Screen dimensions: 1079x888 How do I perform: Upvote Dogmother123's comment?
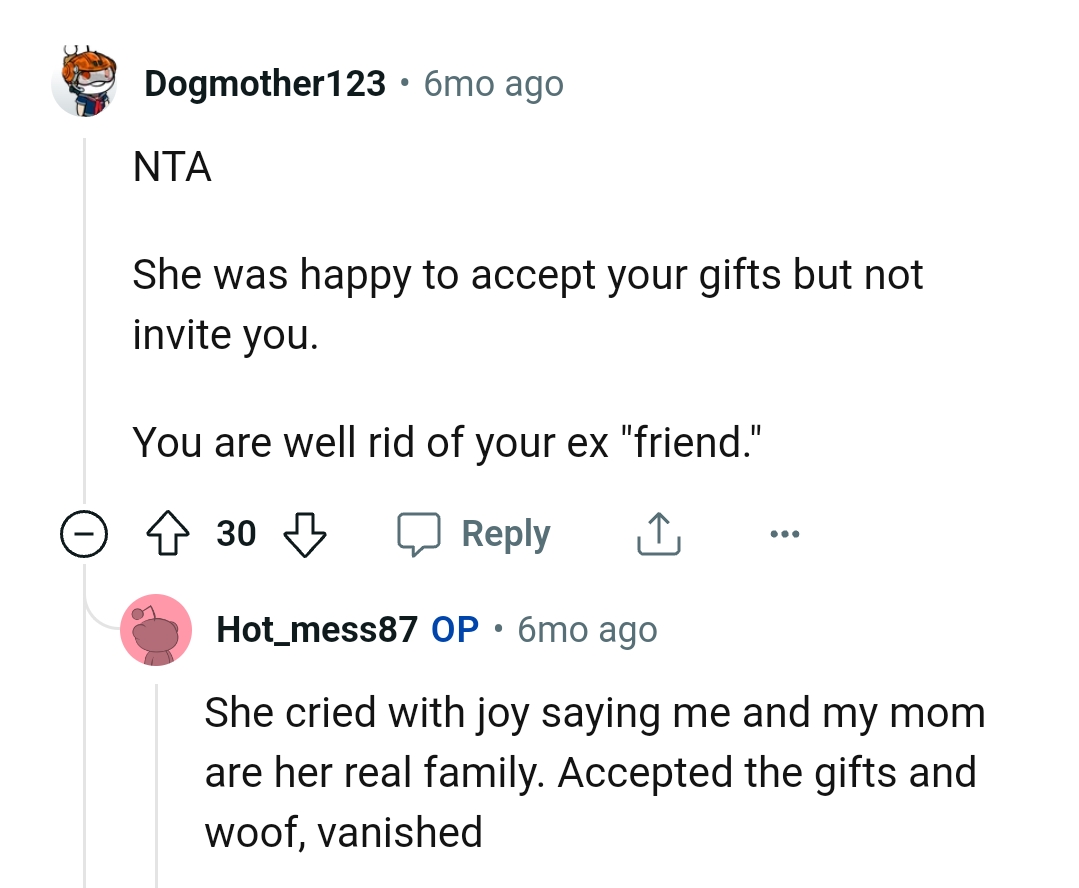click(168, 533)
